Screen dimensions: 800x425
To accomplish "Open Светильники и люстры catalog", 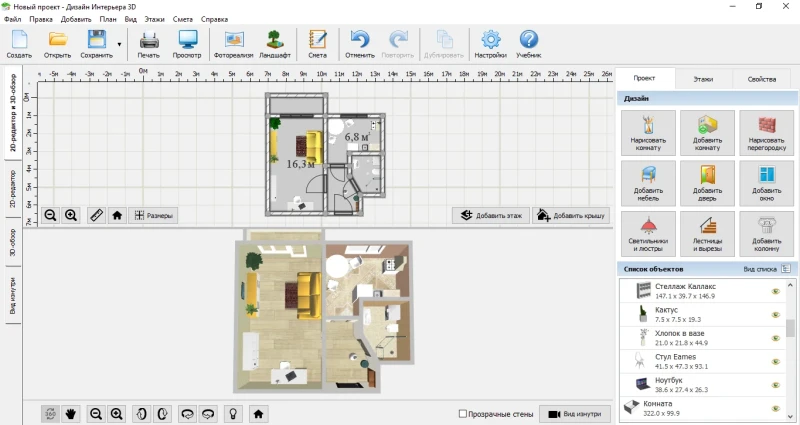I will click(x=648, y=234).
